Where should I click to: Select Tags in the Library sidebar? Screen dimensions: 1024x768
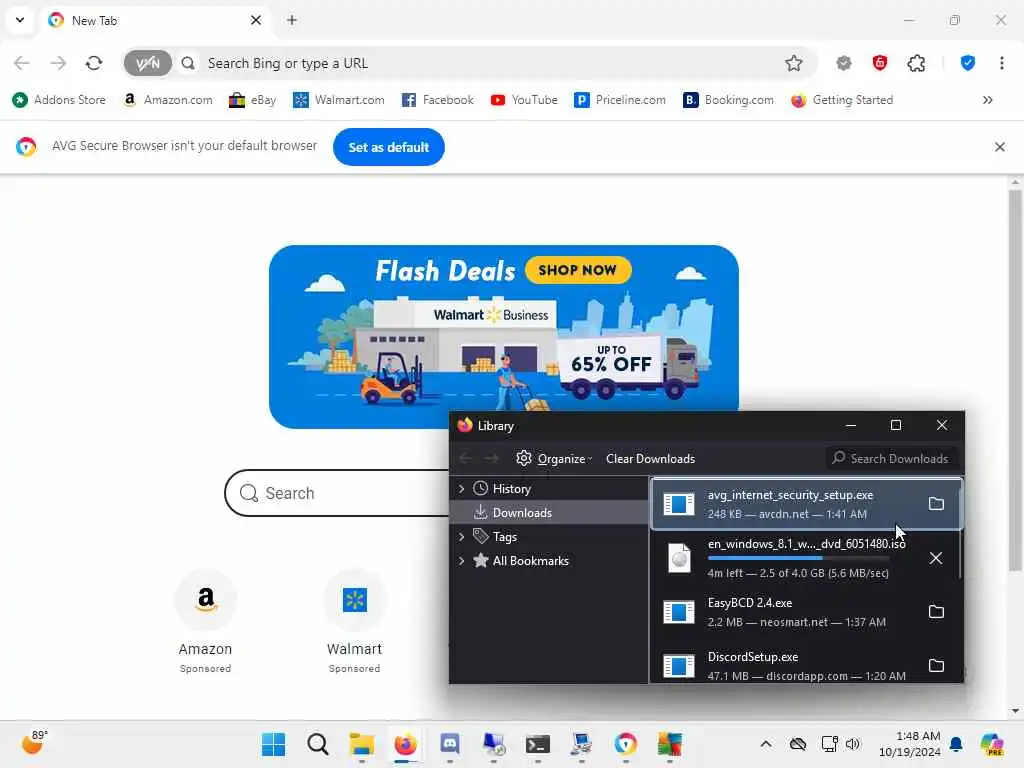click(504, 537)
